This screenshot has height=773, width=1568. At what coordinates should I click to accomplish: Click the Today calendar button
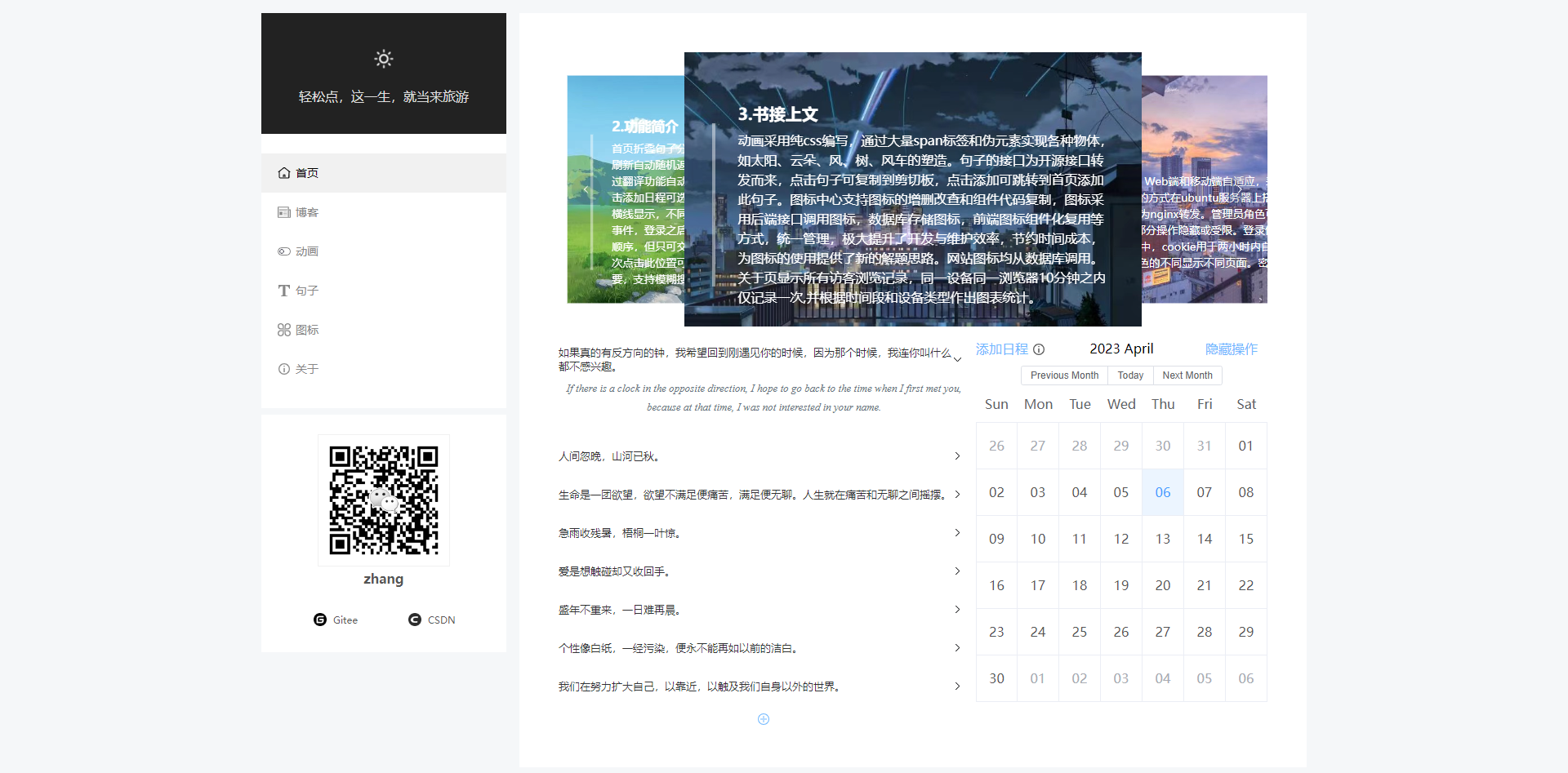[x=1130, y=375]
